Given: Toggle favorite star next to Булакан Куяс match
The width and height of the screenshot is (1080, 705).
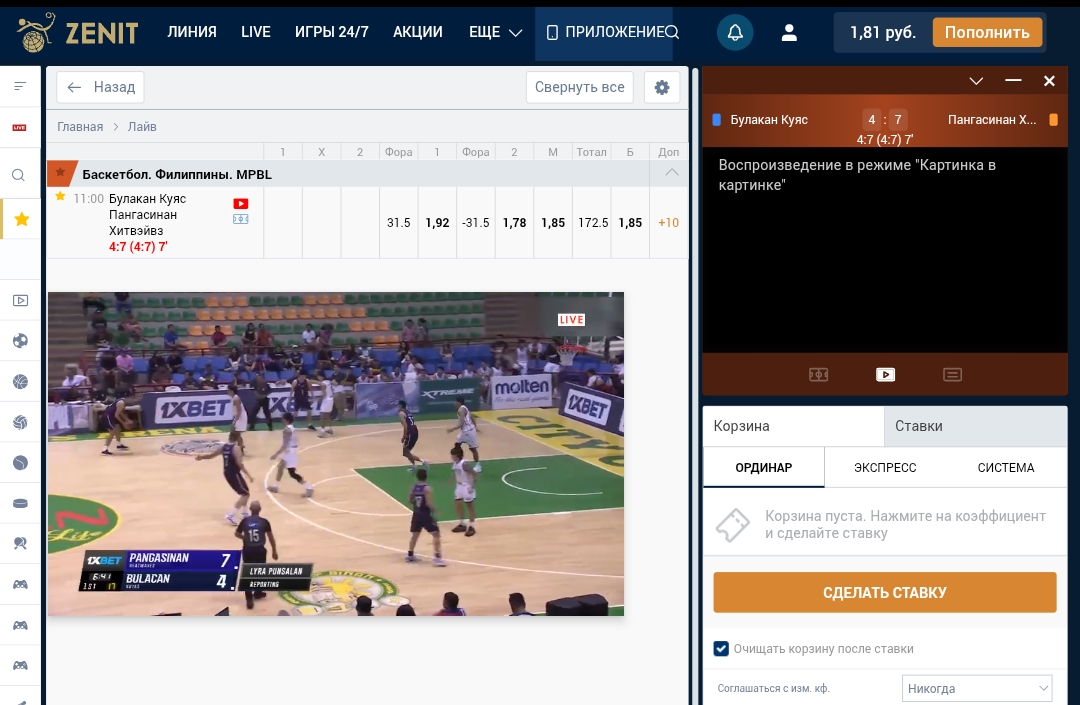Looking at the screenshot, I should pyautogui.click(x=60, y=197).
